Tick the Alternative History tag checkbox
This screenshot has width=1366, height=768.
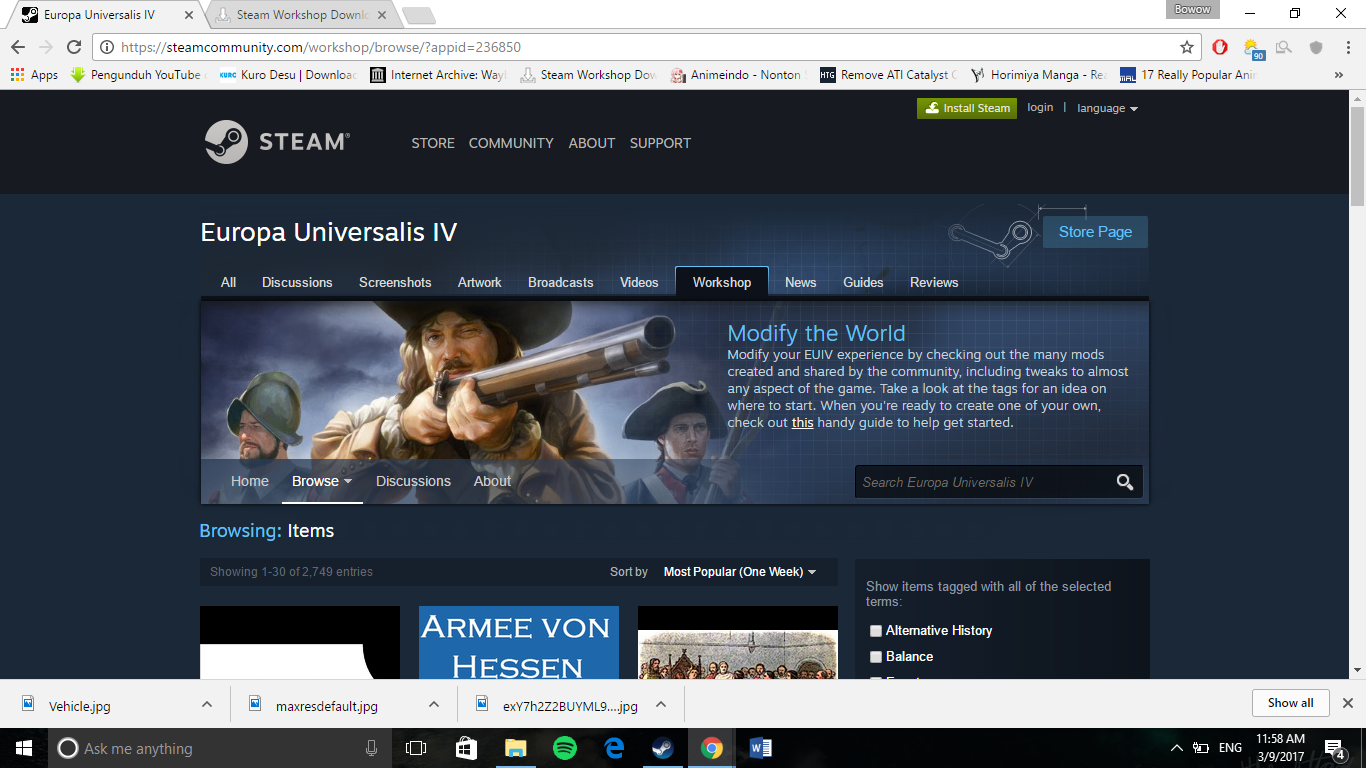point(876,631)
